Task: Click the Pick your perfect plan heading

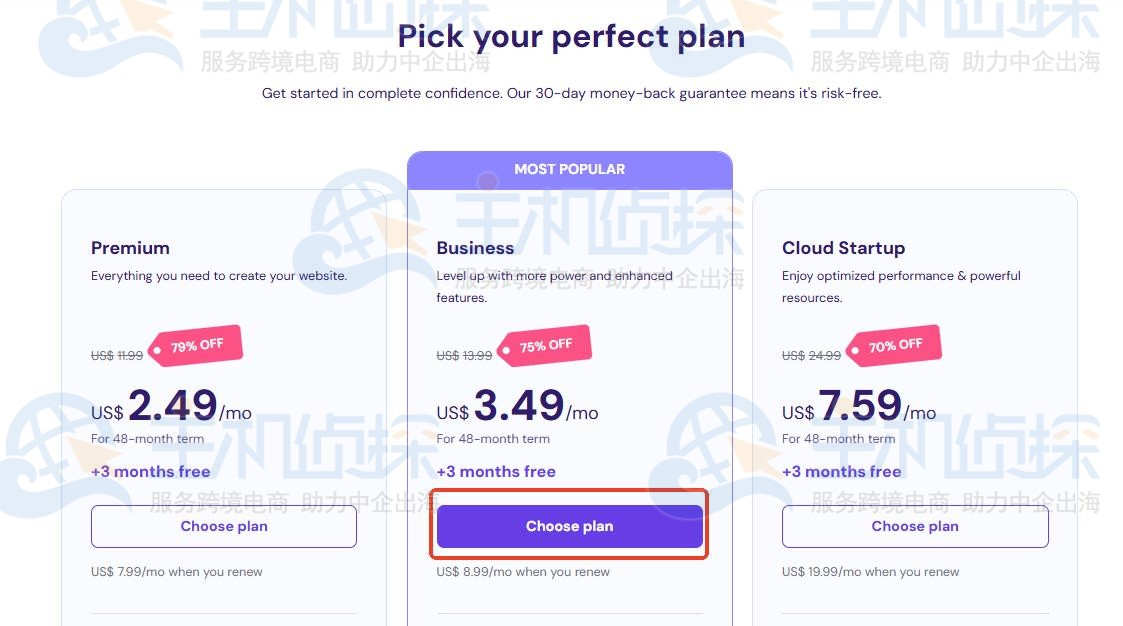Action: pos(571,37)
